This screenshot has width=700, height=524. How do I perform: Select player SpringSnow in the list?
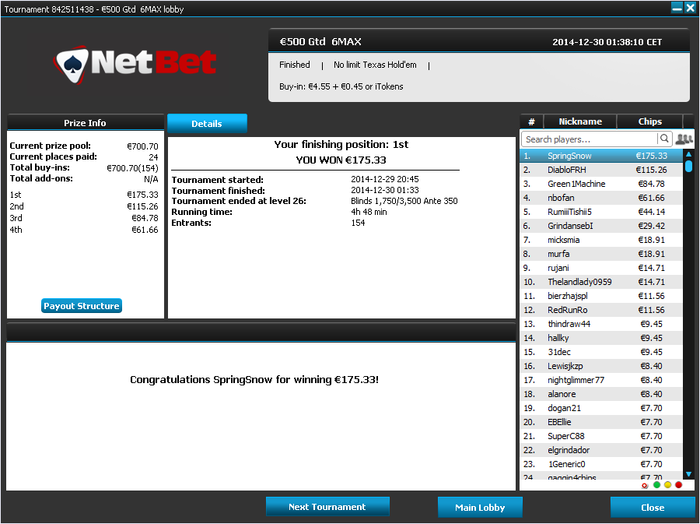coord(601,156)
